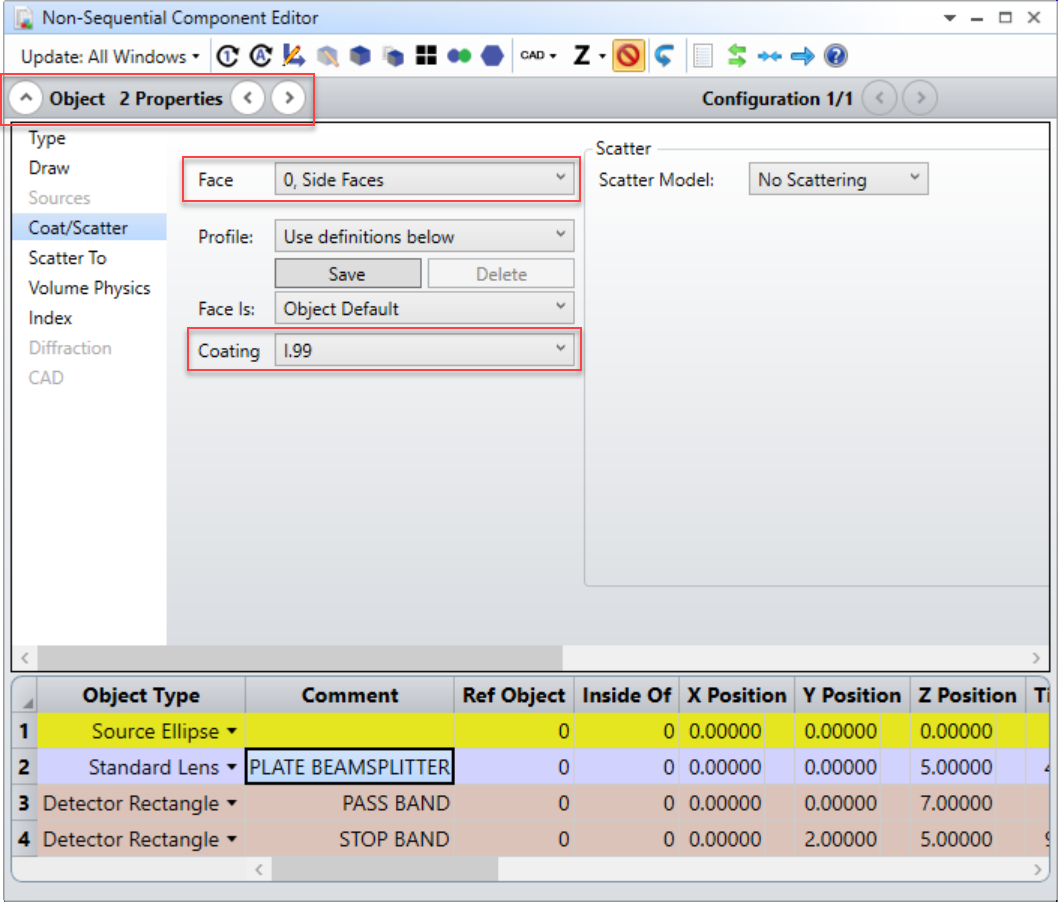Select the Scatter To section
Image resolution: width=1058 pixels, height=902 pixels.
point(67,258)
